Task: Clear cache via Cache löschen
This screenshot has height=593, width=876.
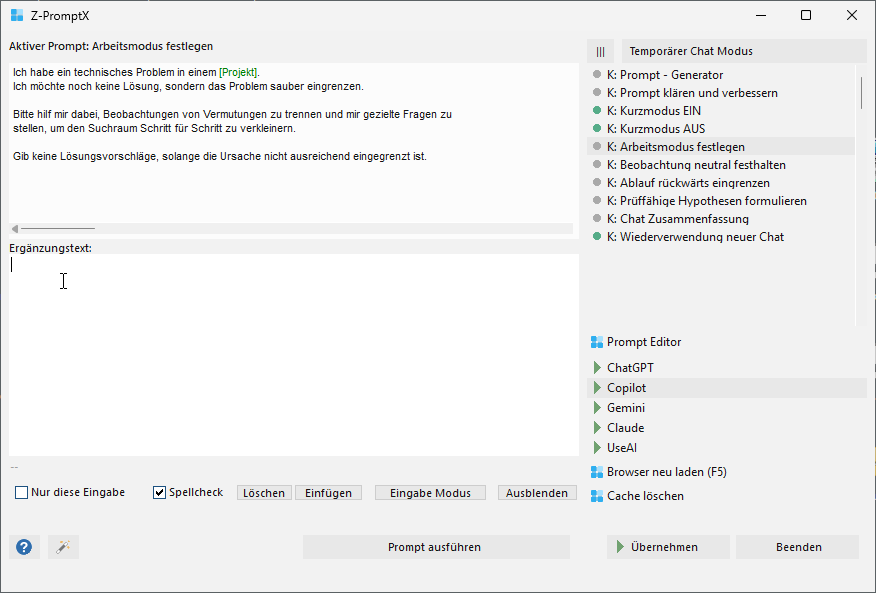Action: click(645, 496)
